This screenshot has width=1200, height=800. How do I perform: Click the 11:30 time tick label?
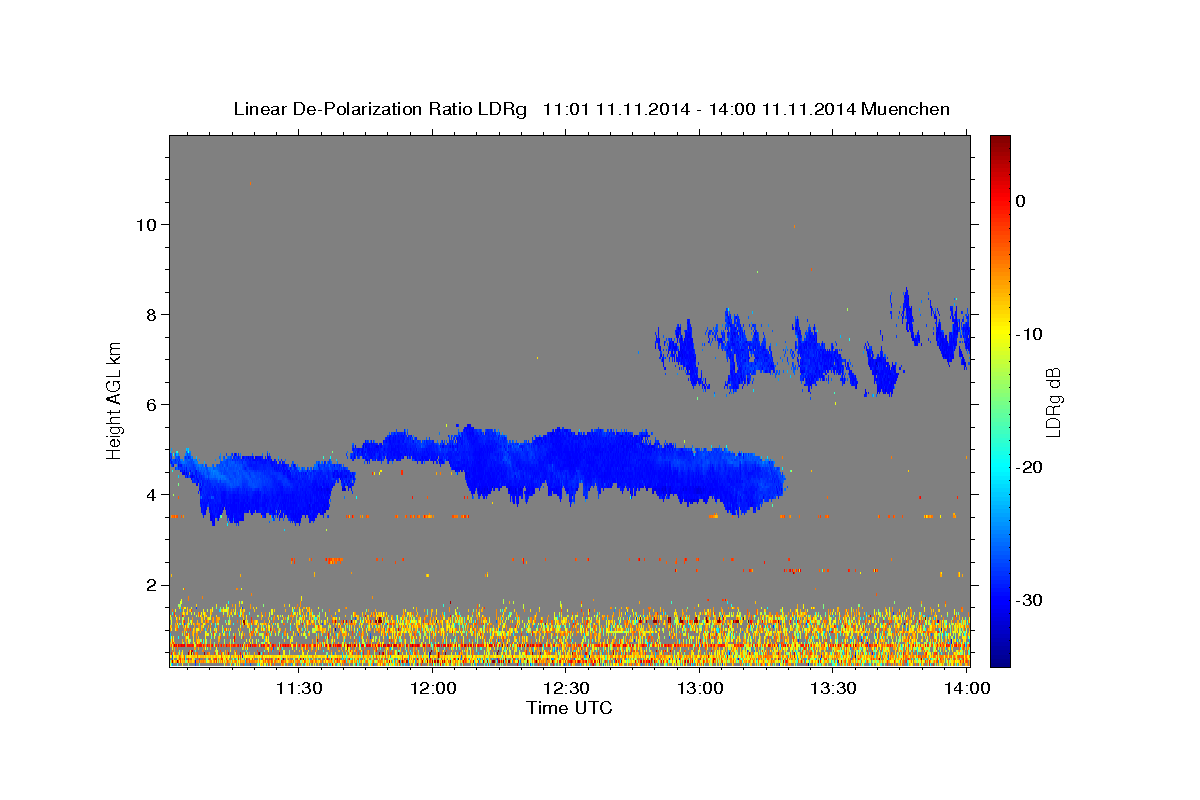[299, 688]
